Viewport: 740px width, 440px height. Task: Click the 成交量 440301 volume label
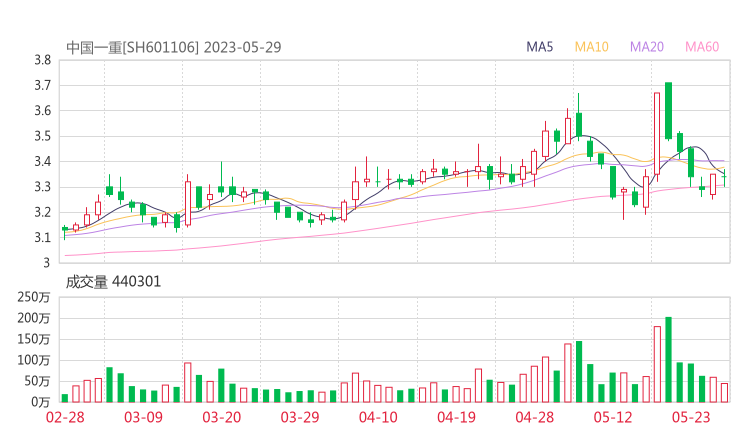pos(113,282)
